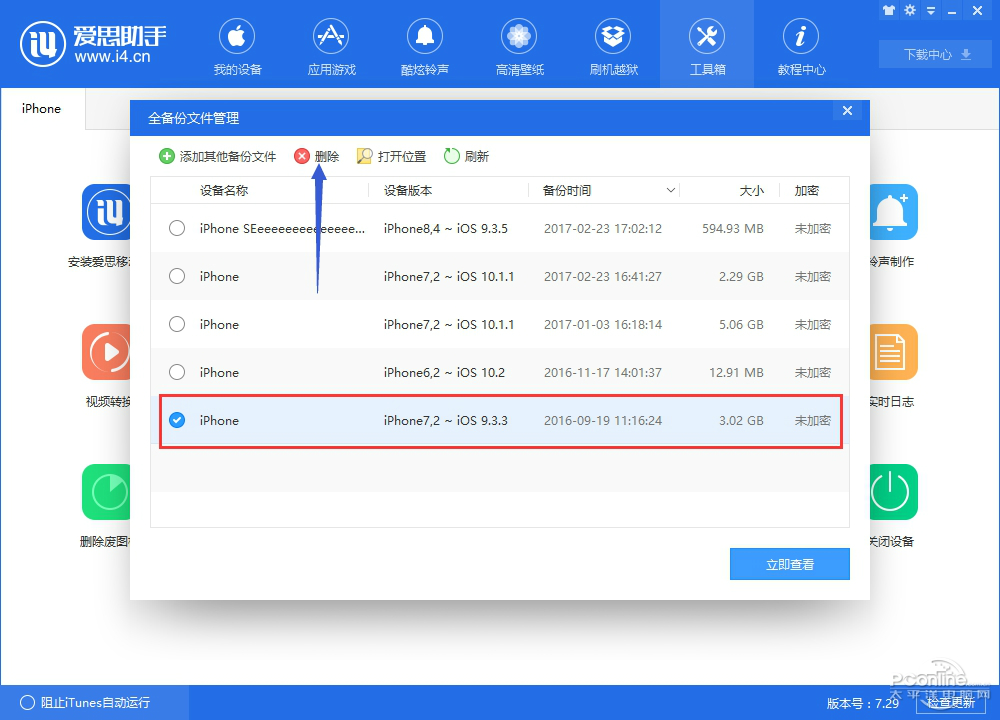
Task: Click the 删除 delete button
Action: [316, 156]
